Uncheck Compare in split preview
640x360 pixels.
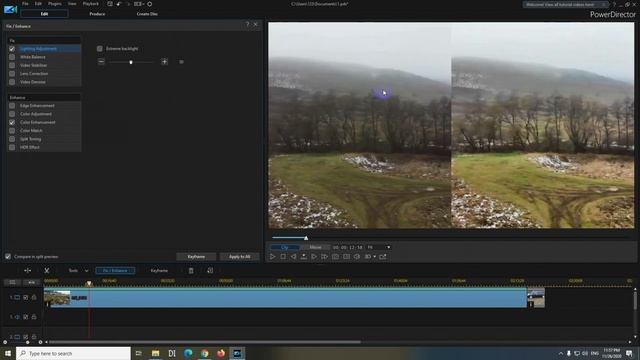click(8, 257)
